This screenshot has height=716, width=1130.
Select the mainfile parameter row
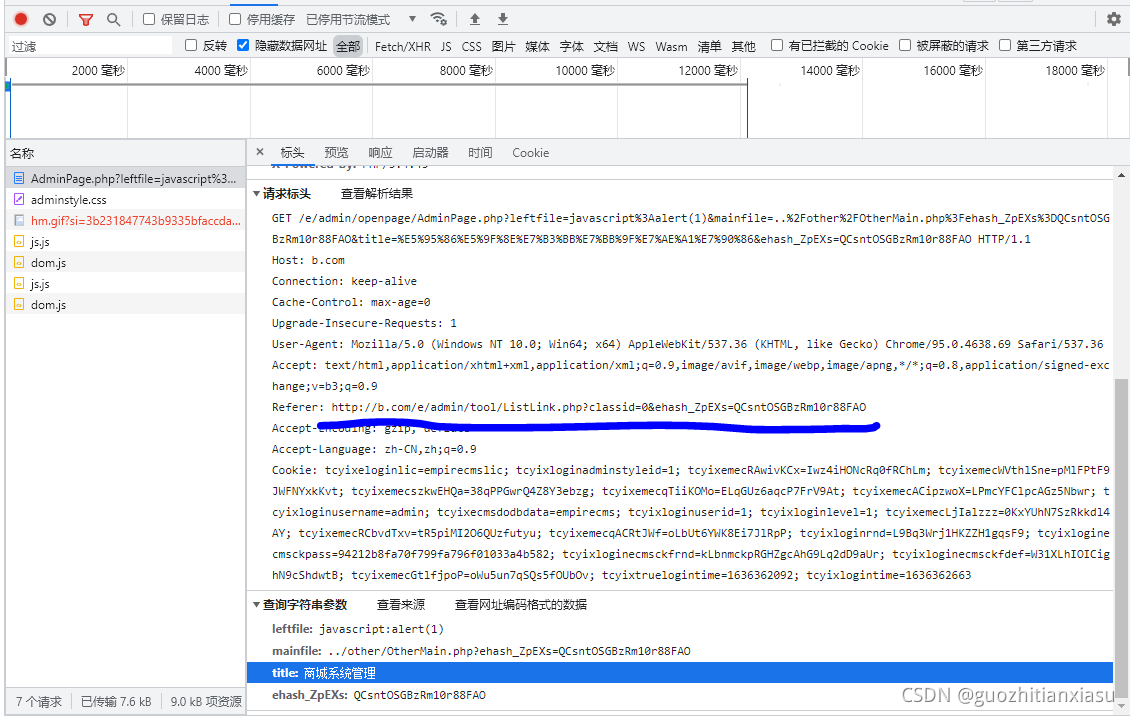pos(680,651)
